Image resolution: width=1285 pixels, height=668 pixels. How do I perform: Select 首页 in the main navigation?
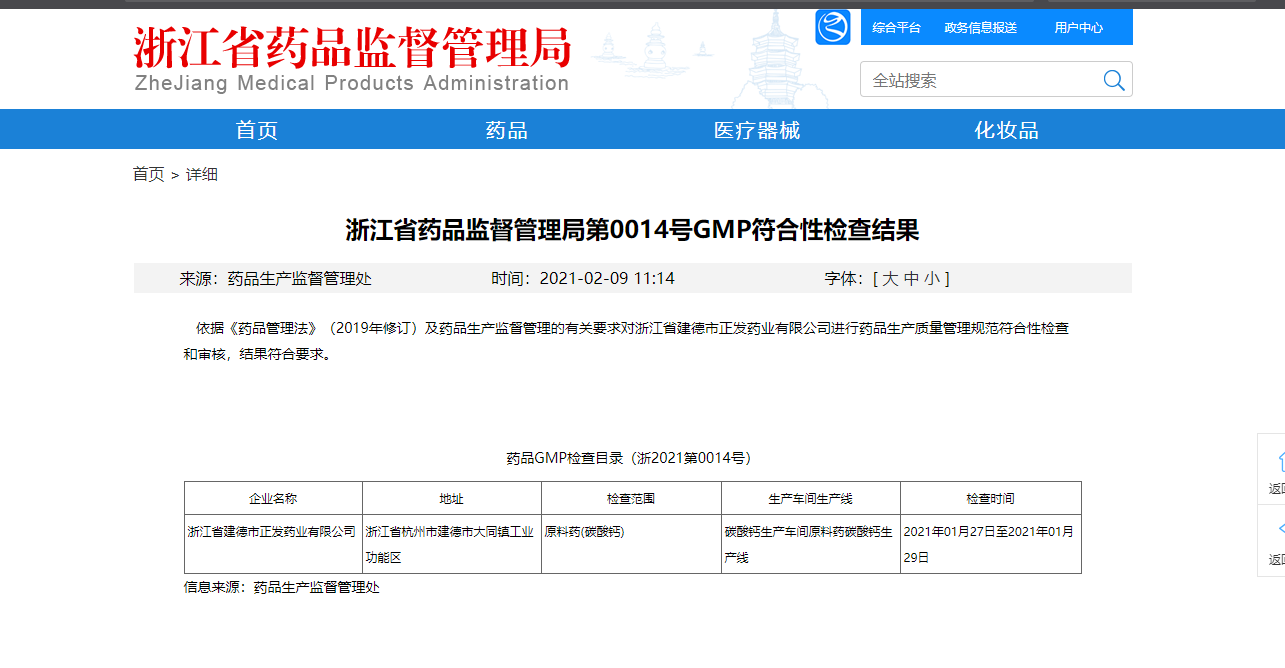pos(256,129)
